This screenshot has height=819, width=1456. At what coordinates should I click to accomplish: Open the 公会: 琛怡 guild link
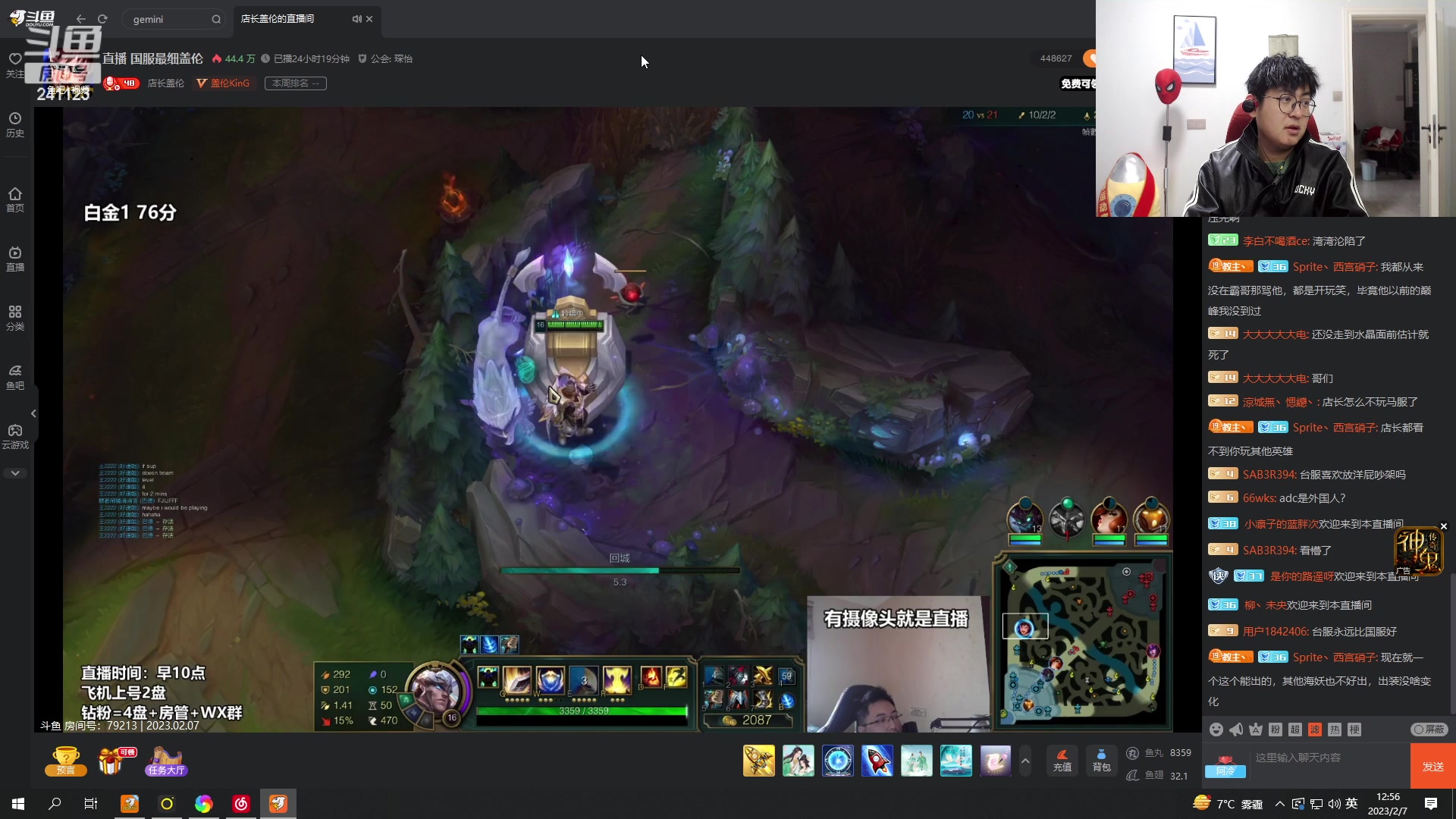click(385, 58)
